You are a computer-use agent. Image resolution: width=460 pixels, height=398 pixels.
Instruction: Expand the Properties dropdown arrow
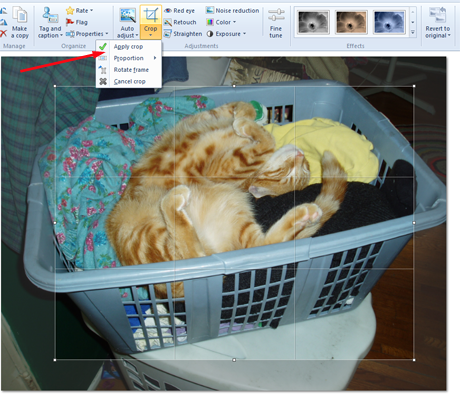(107, 34)
